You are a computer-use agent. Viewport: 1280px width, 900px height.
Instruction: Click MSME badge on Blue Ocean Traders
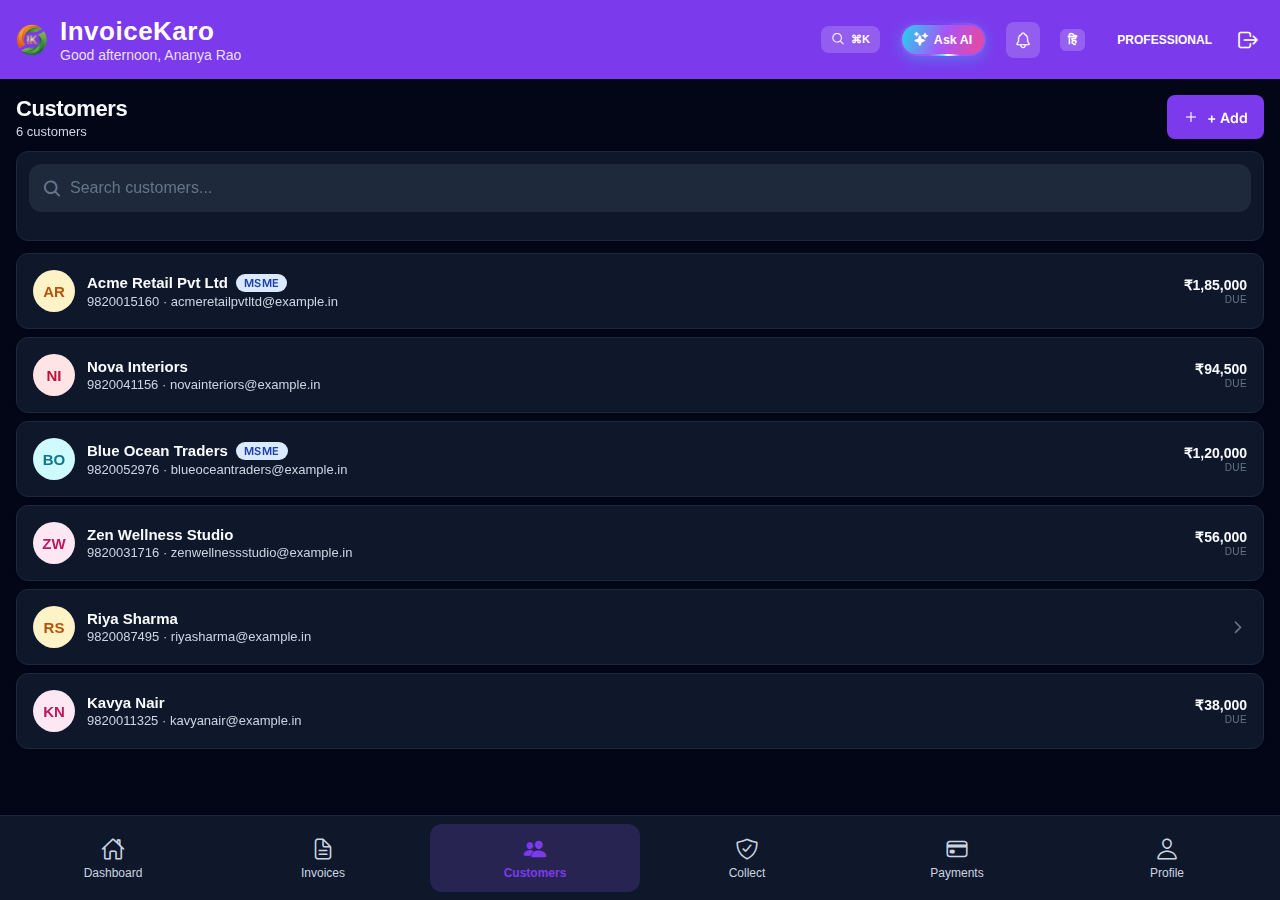click(262, 451)
